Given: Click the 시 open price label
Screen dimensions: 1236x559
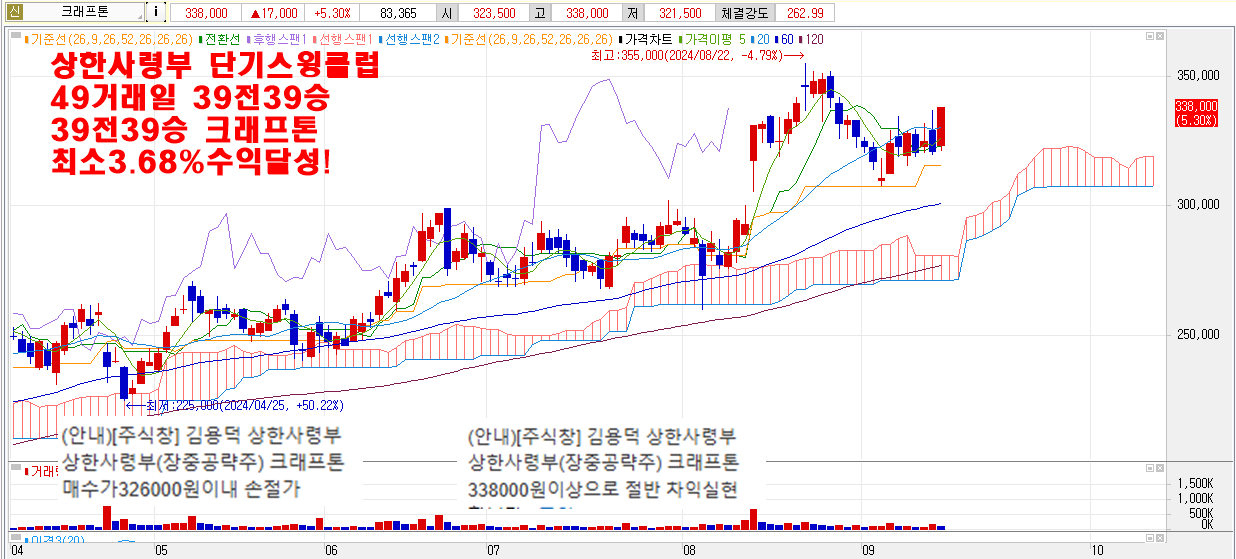Looking at the screenshot, I should click(448, 13).
